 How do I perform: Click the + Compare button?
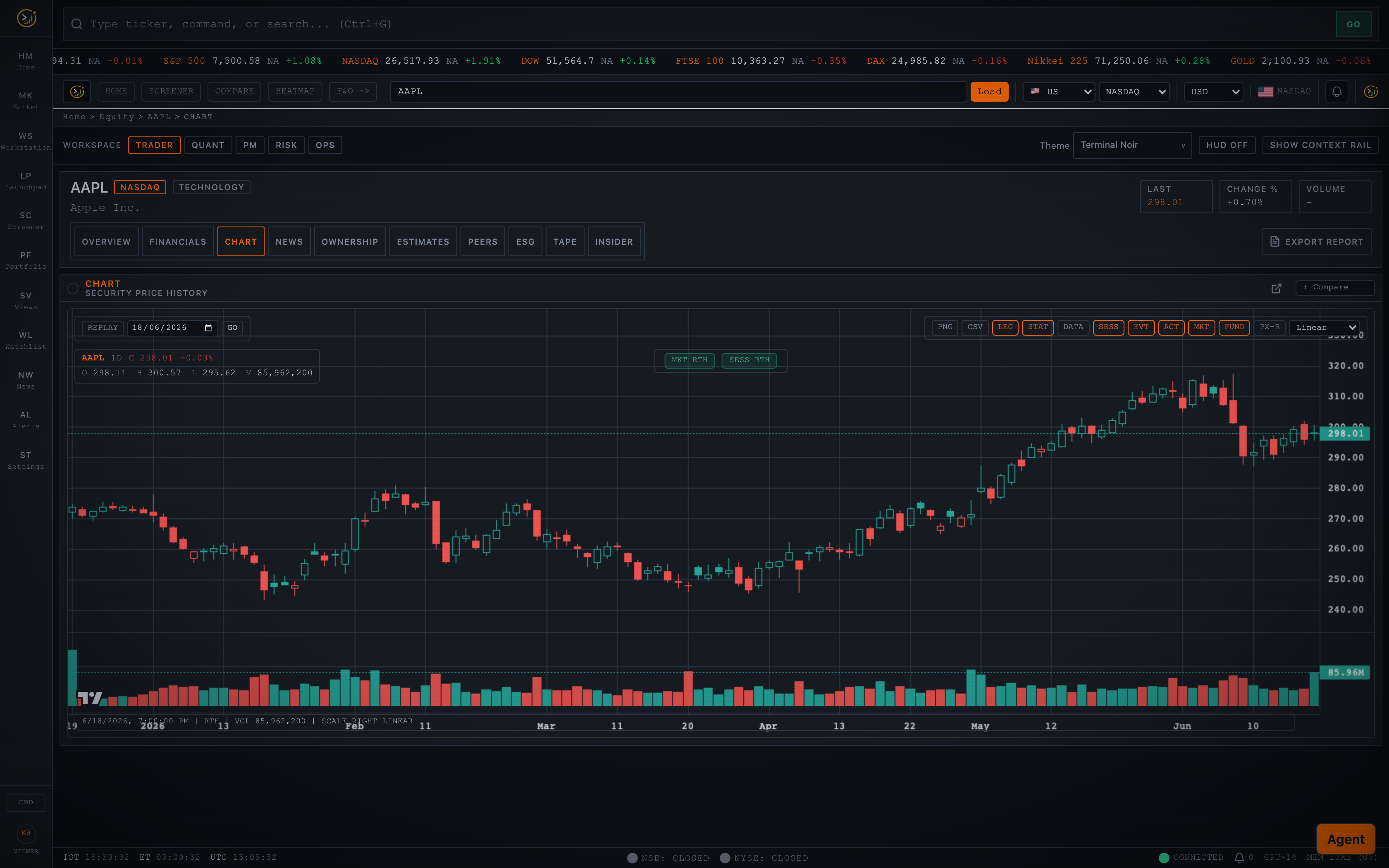1334,288
